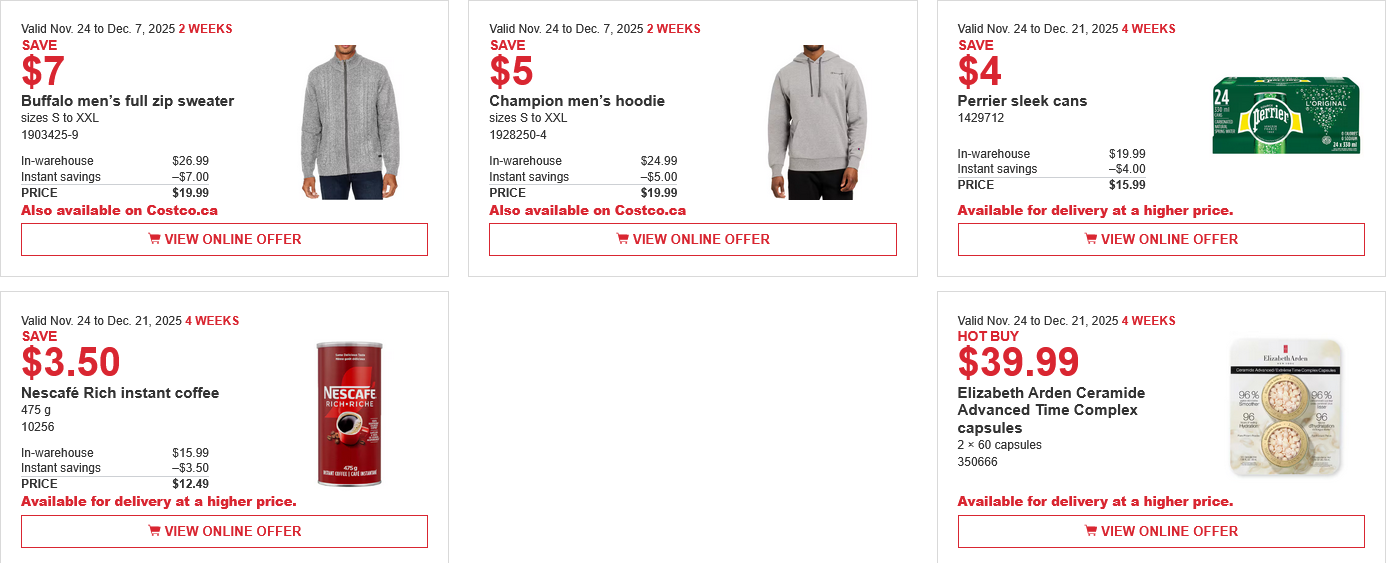Click Costco.ca availability link under Champion hoodie
1389x563 pixels.
coord(587,210)
